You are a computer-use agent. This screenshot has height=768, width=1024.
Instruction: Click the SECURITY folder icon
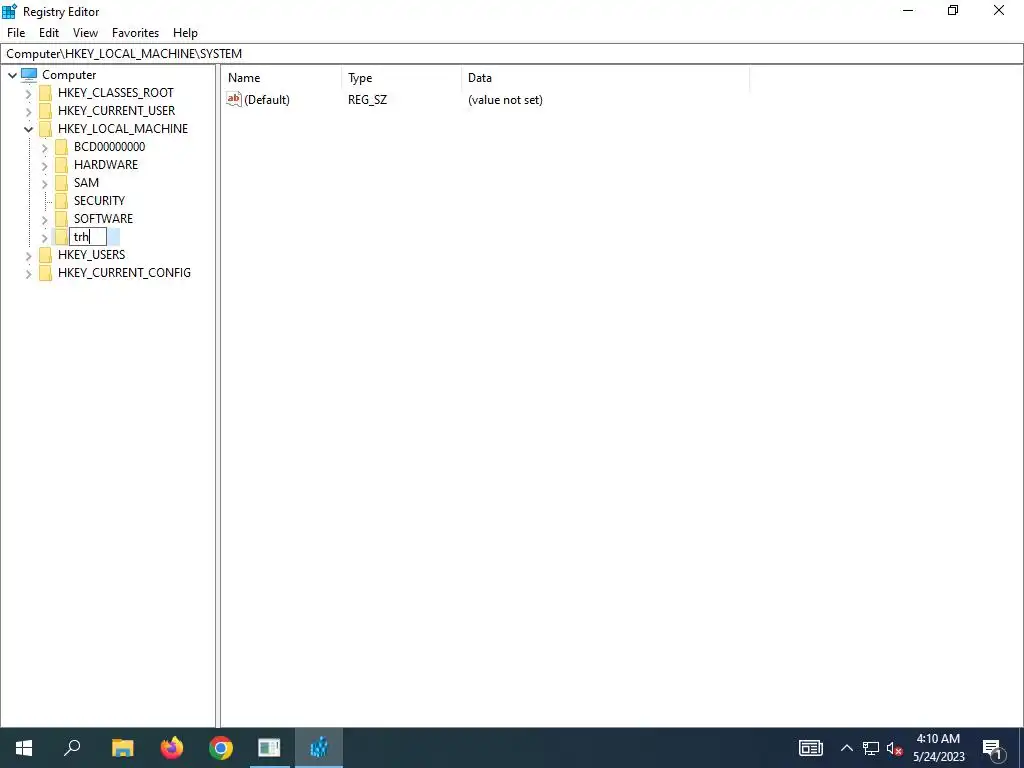[x=61, y=200]
